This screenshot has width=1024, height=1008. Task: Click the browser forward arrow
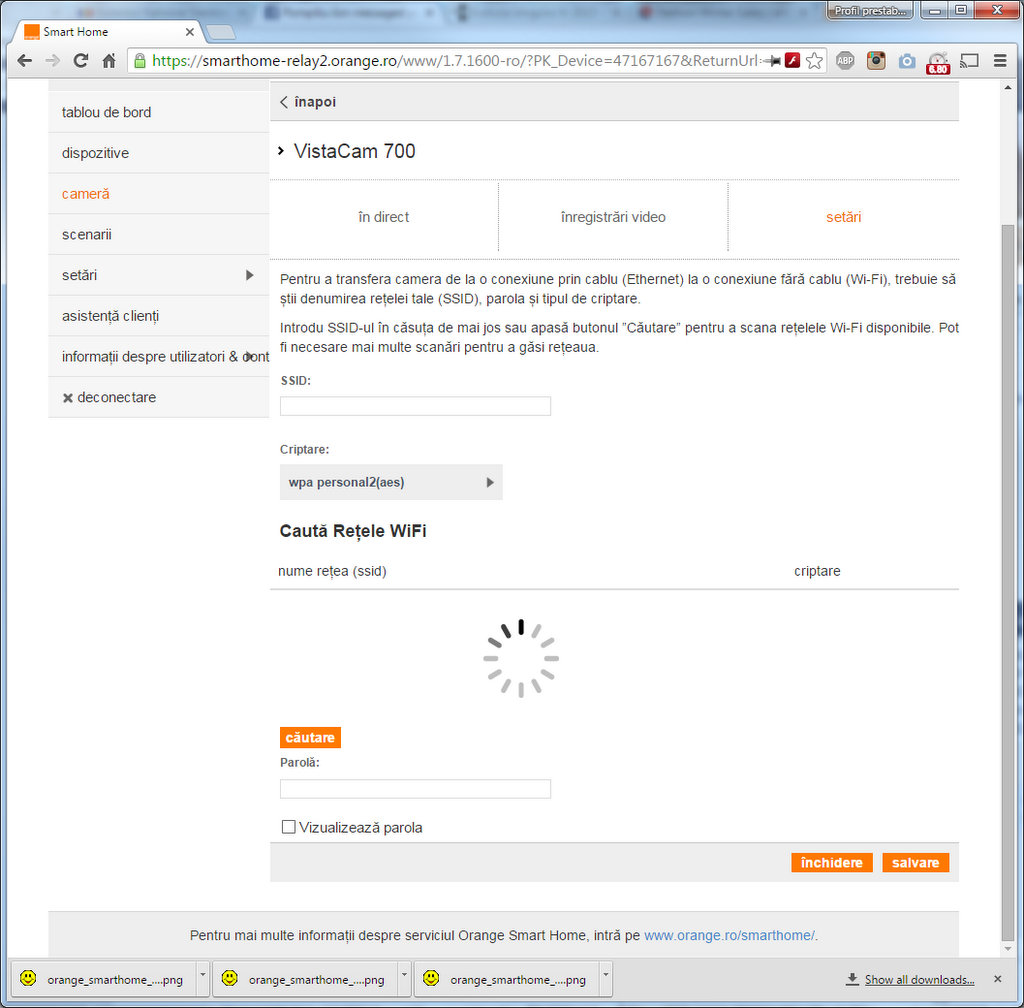point(53,61)
